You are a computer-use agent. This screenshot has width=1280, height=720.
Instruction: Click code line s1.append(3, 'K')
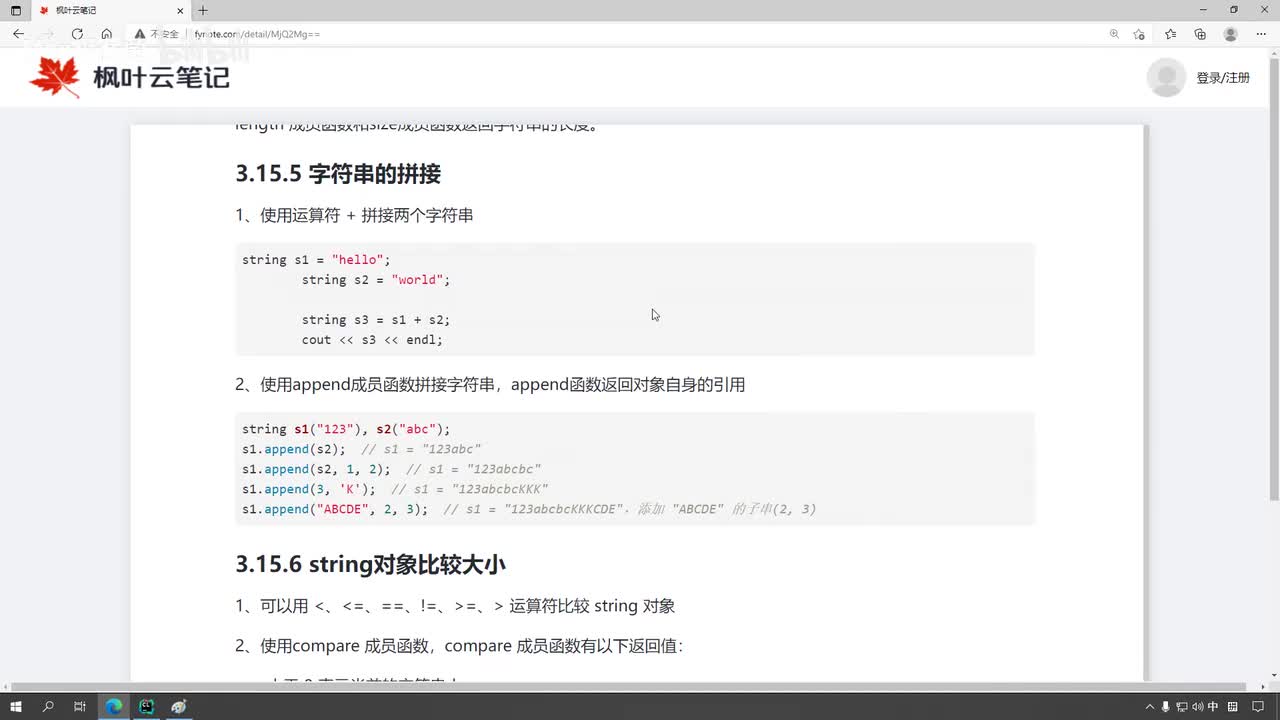309,489
